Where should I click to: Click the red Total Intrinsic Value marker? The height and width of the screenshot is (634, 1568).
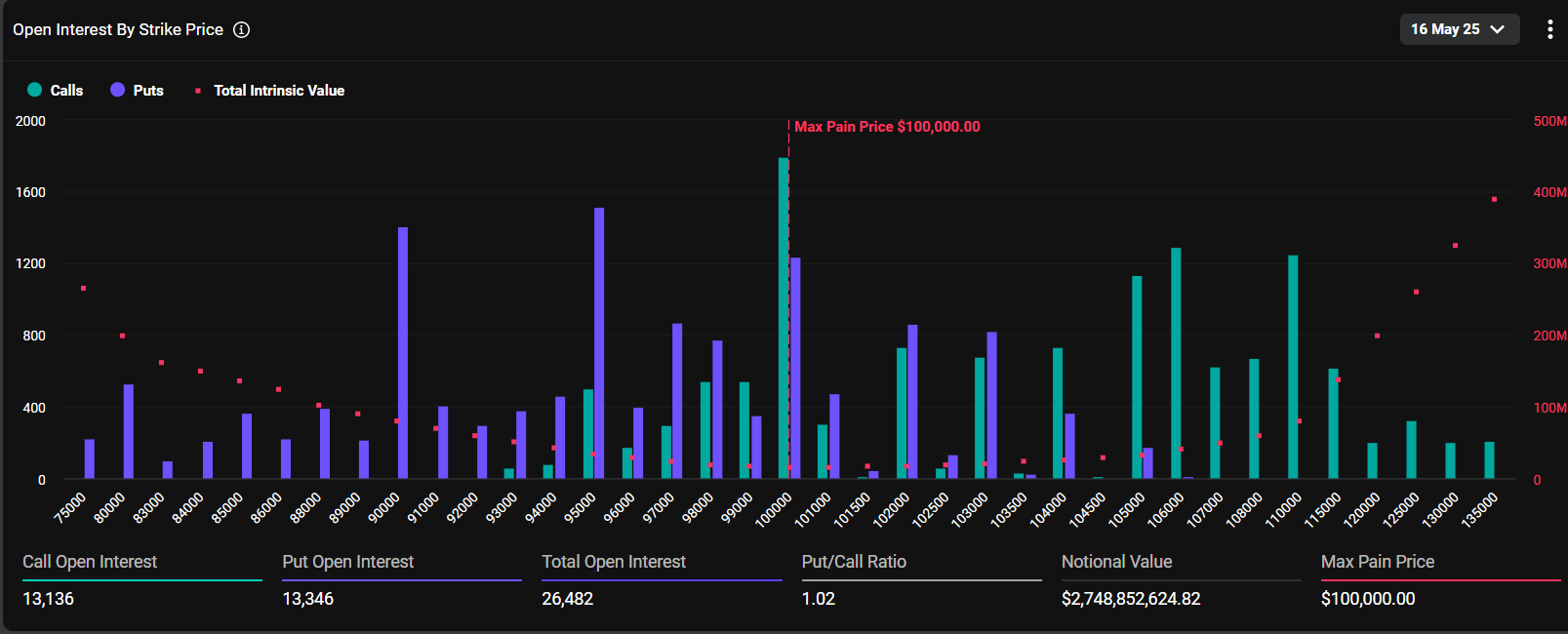(x=198, y=91)
